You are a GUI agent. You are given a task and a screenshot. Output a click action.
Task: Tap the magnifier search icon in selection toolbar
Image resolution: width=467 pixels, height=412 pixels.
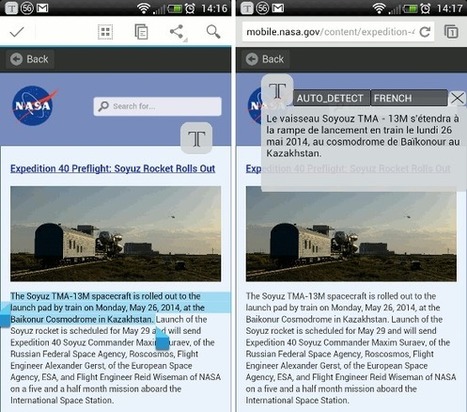[213, 32]
